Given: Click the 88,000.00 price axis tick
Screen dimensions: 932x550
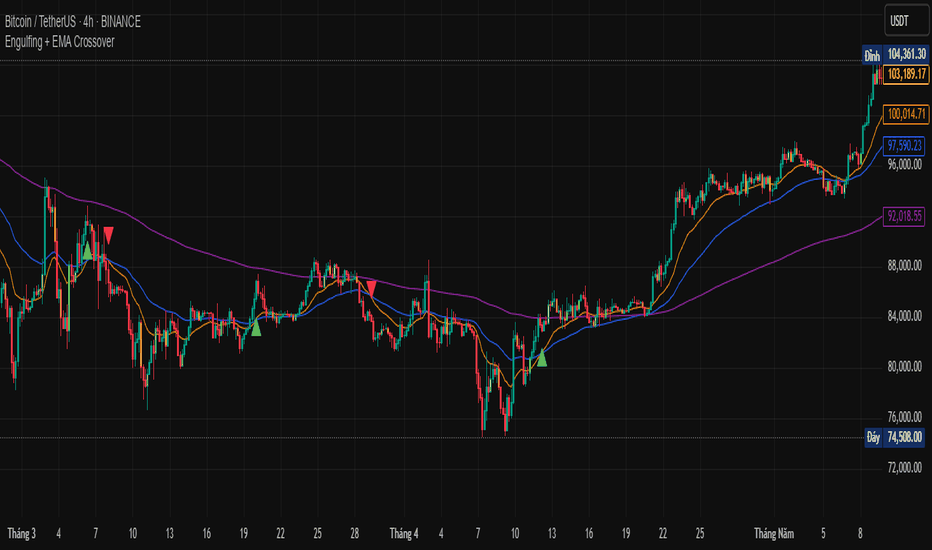Looking at the screenshot, I should click(904, 265).
